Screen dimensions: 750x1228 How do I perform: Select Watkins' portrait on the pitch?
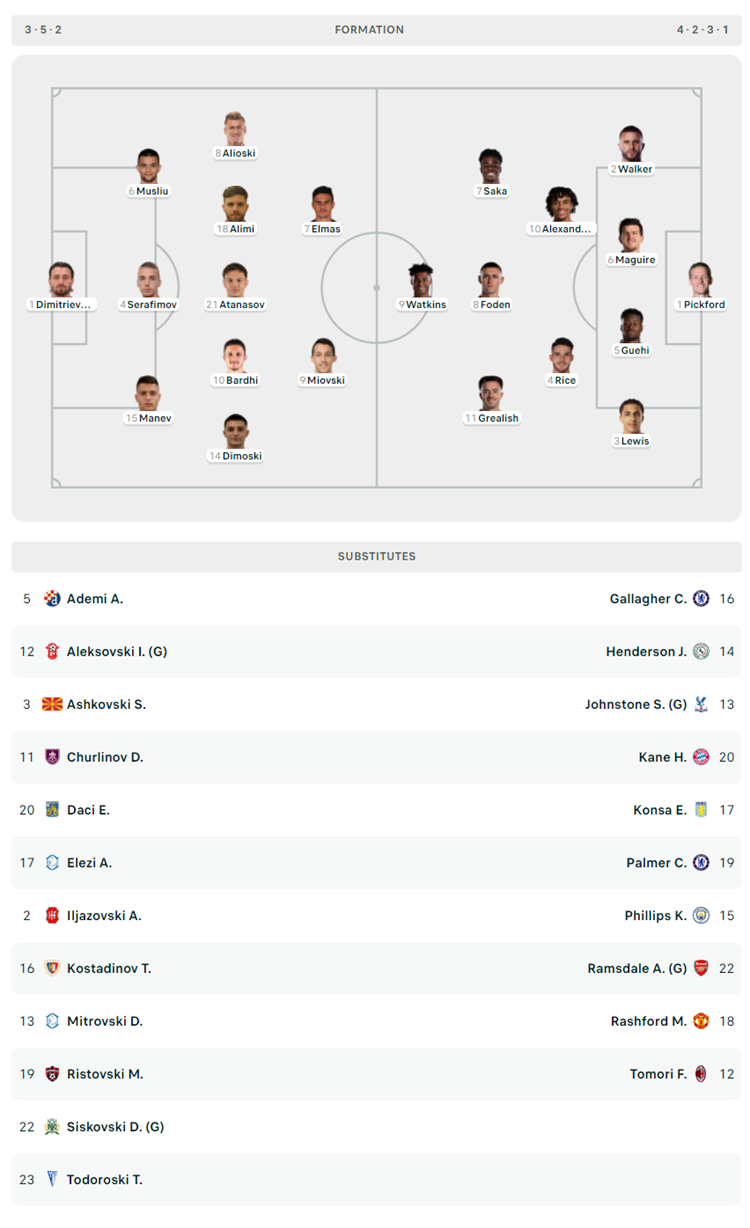[x=422, y=279]
